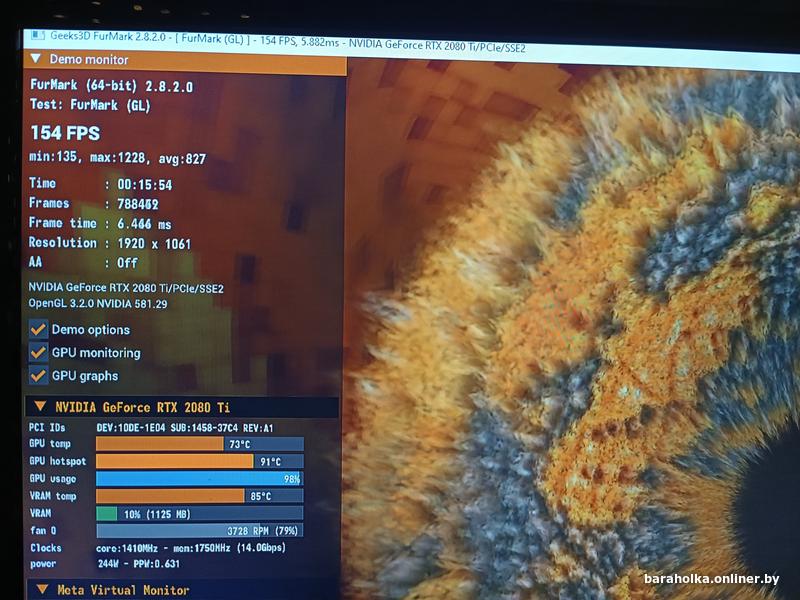
Task: Collapse the Meta Virtual Monitor section
Action: point(42,590)
